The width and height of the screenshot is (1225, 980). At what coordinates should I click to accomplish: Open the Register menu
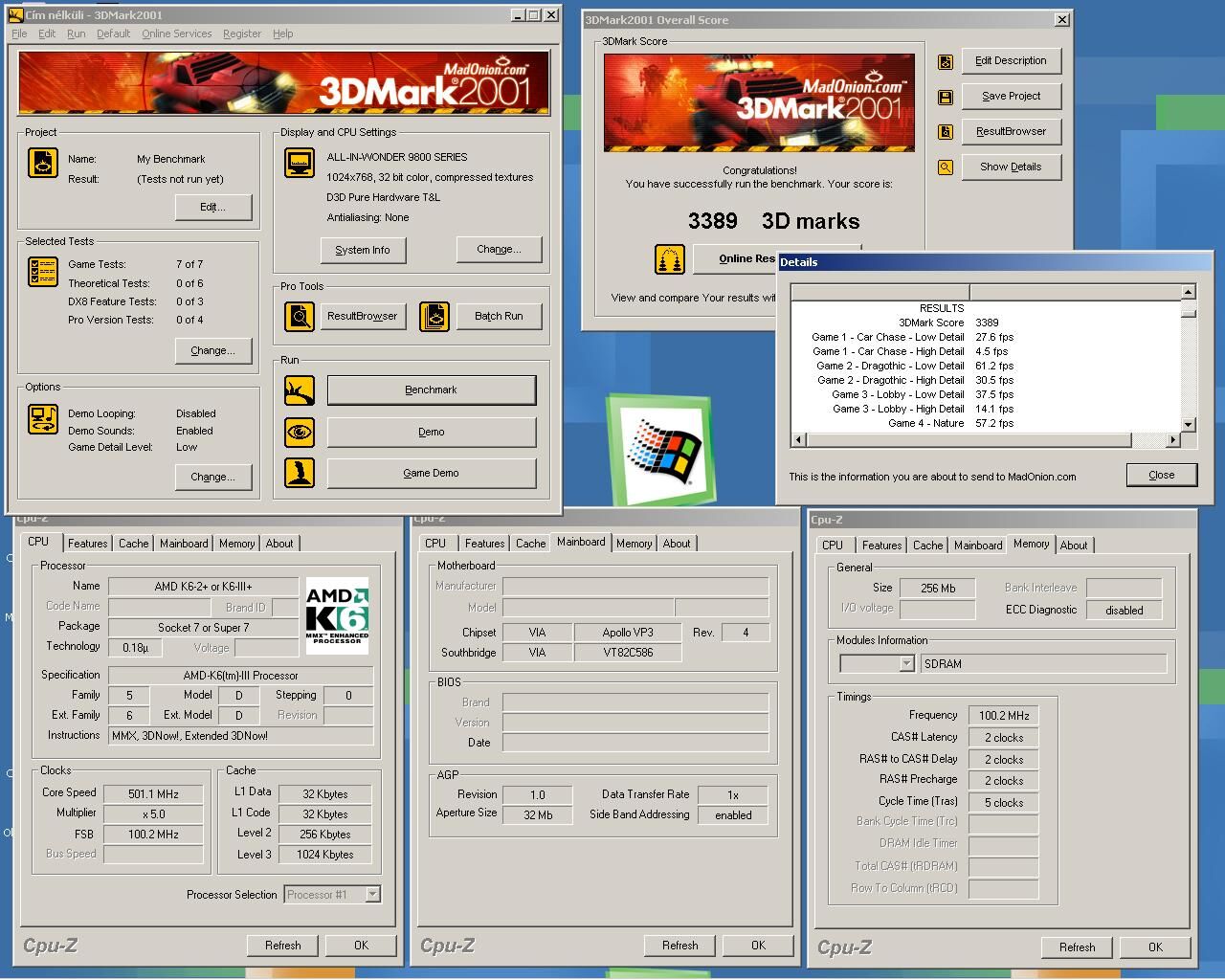242,33
